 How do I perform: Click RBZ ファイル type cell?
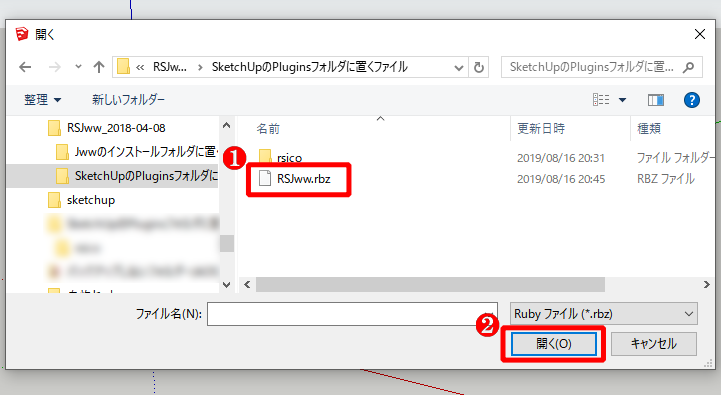click(665, 179)
